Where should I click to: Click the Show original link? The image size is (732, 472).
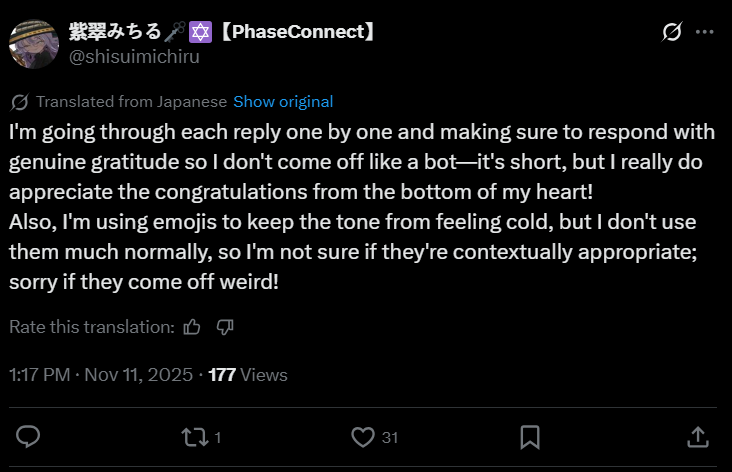[283, 102]
